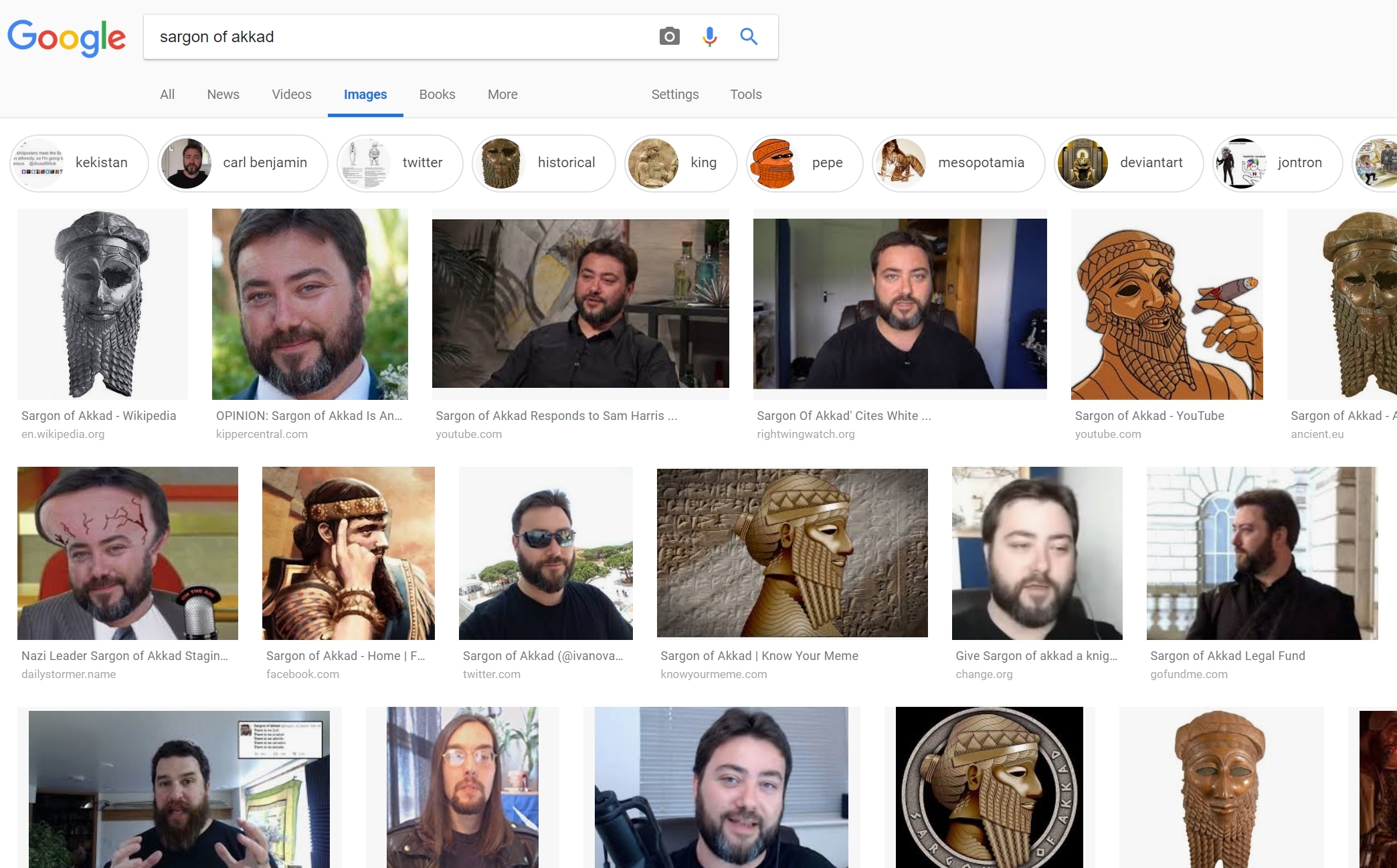Switch to the News tab
Screen dimensions: 1397x868
click(x=223, y=94)
